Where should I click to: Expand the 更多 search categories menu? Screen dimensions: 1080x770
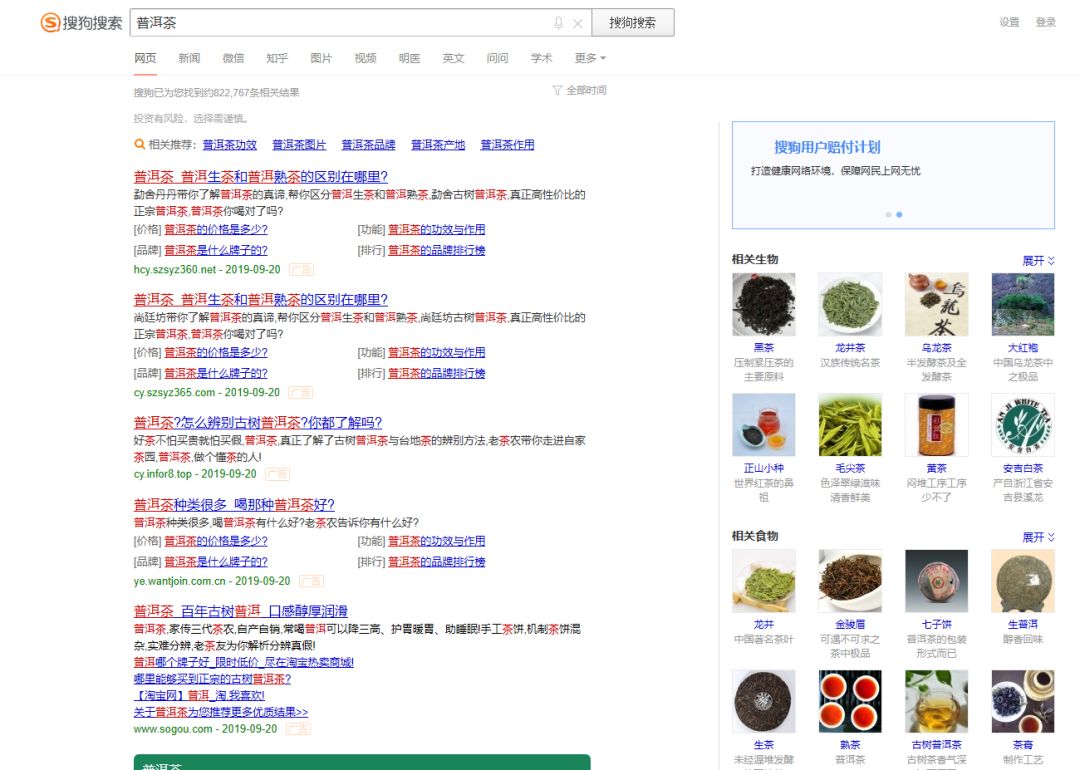tap(590, 58)
